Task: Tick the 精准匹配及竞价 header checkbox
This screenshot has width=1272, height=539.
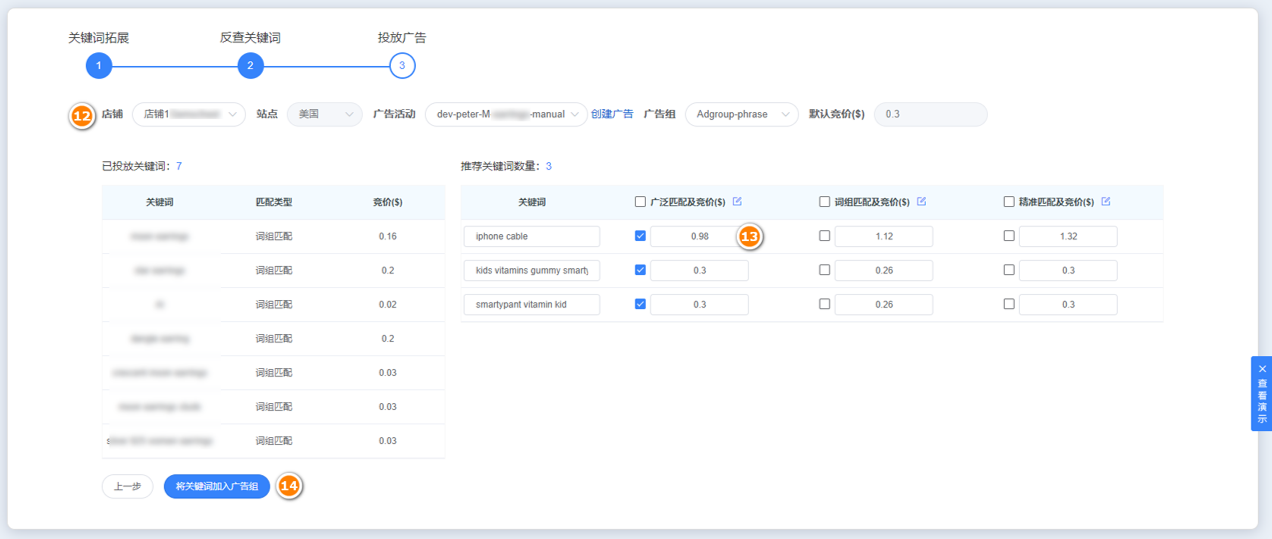Action: pos(1009,202)
